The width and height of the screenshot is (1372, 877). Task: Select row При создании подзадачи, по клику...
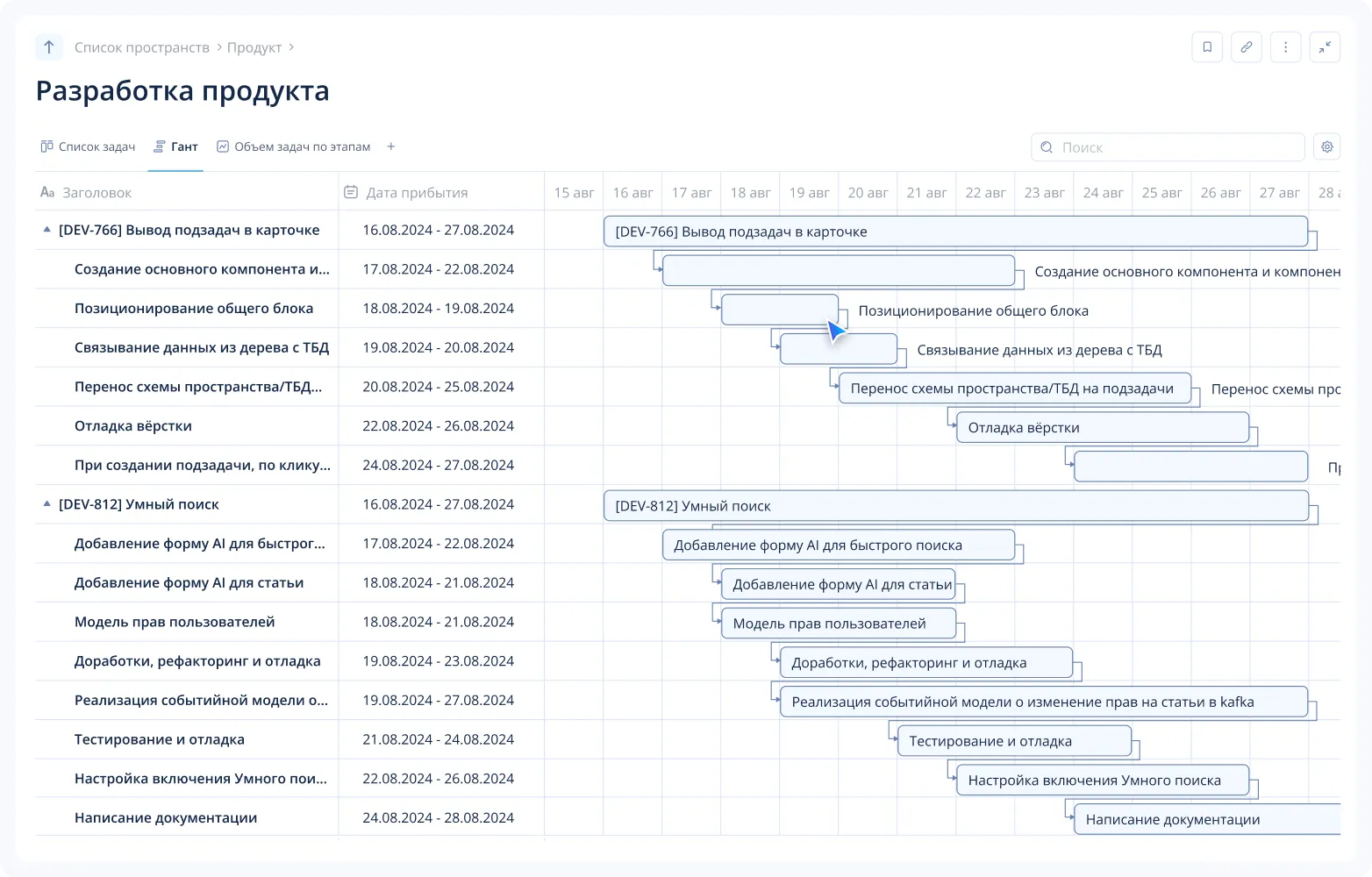(203, 465)
